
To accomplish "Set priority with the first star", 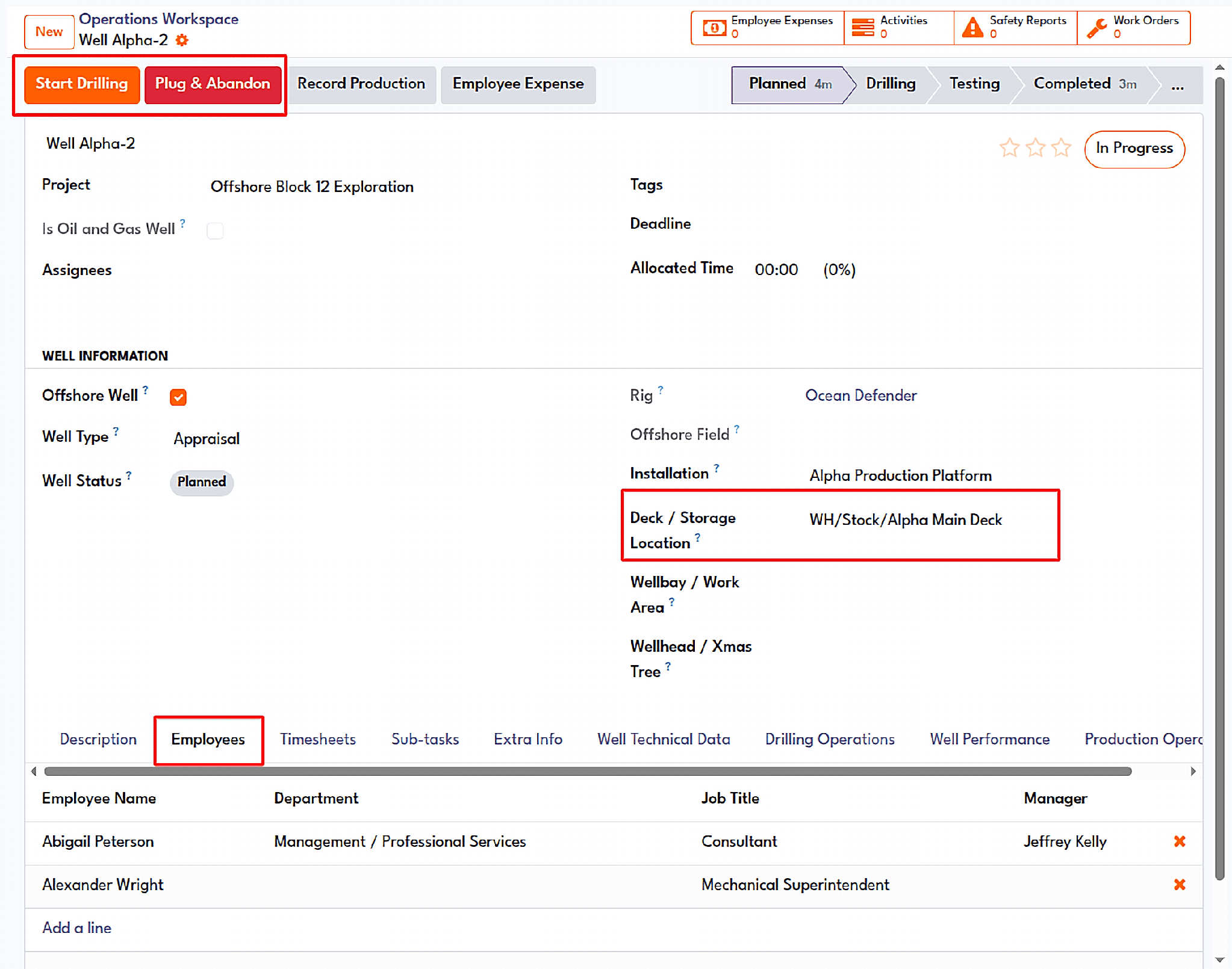I will tap(1010, 147).
